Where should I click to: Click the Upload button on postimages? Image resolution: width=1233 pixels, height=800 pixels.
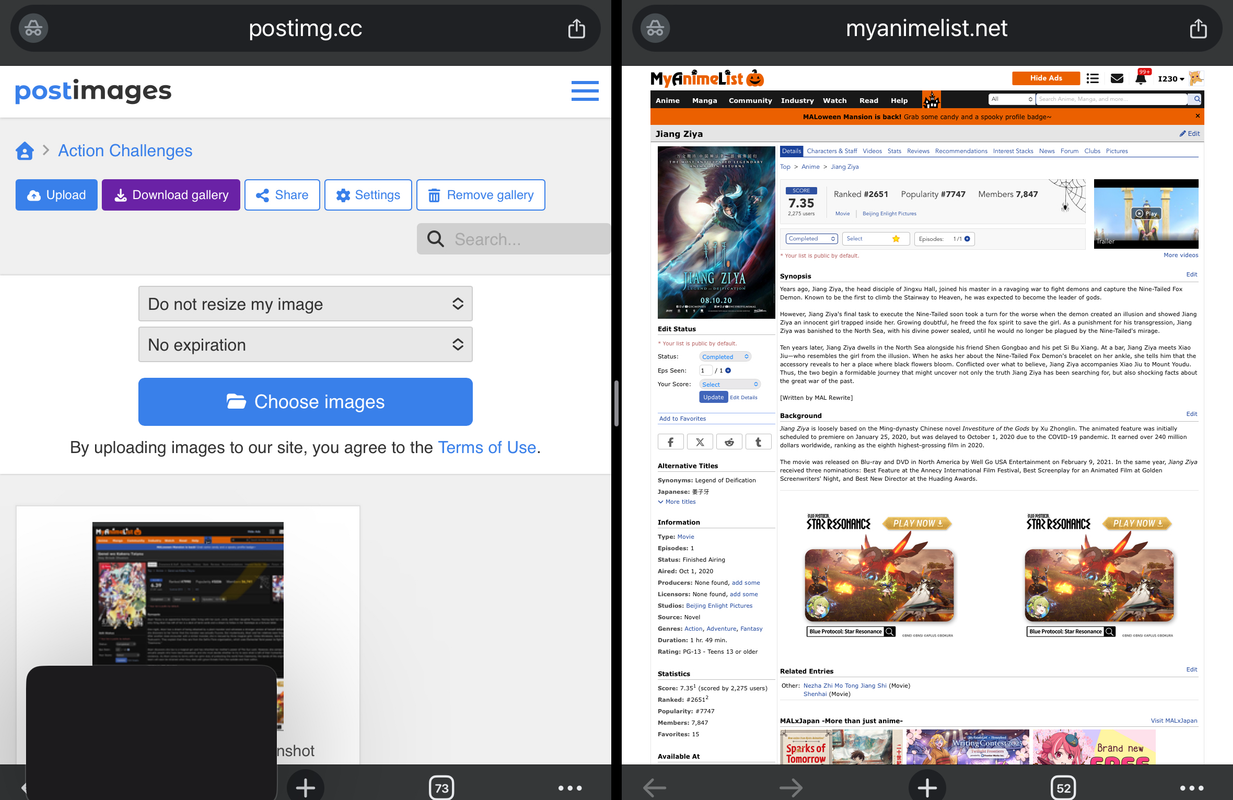pos(57,195)
